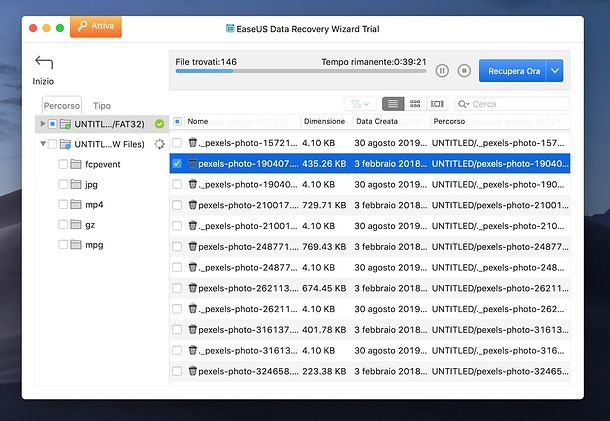Screen dimensions: 610x421
Task: Click into the Cerca search field
Action: coord(512,104)
